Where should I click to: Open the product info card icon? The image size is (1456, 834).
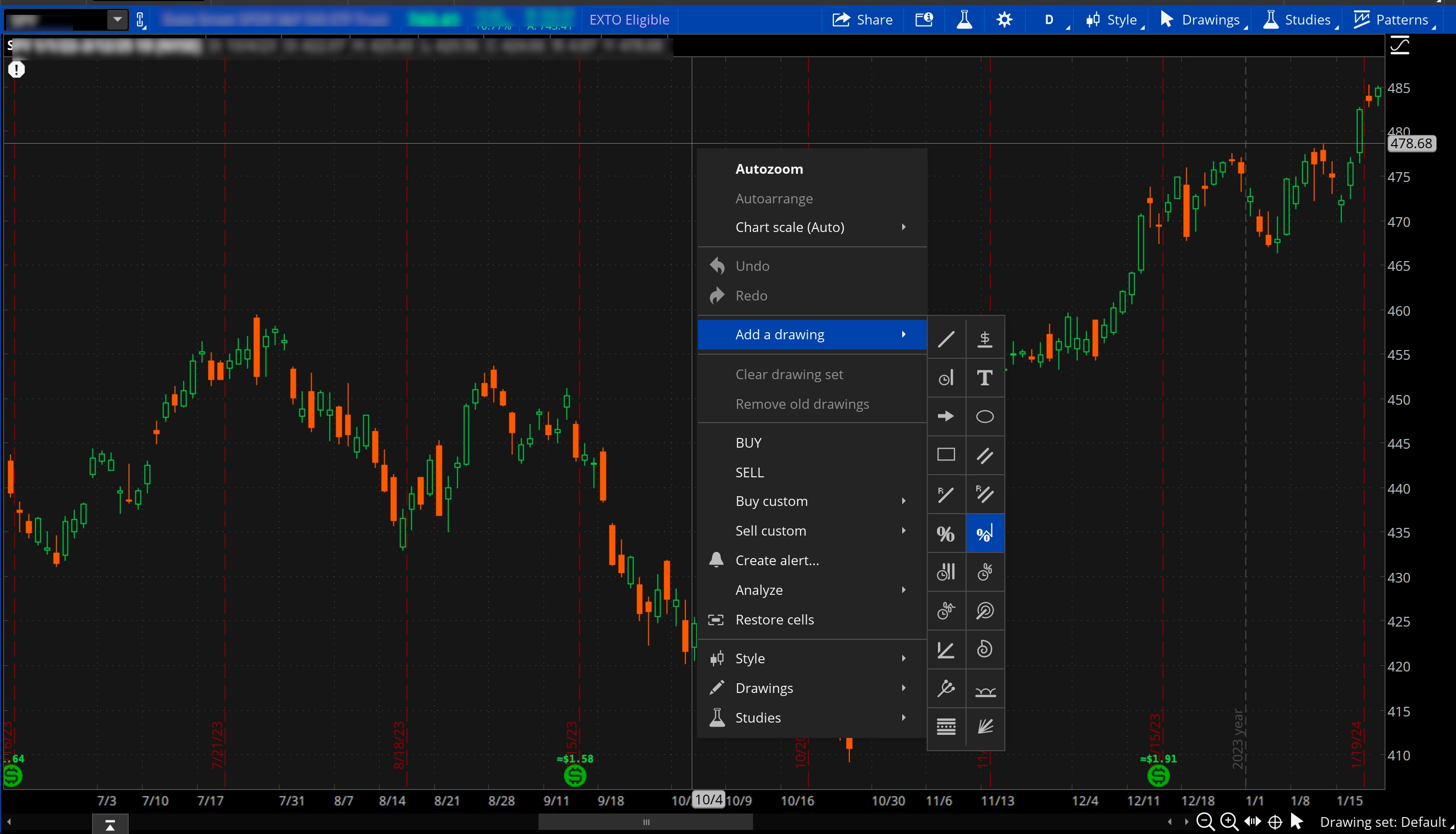click(924, 20)
